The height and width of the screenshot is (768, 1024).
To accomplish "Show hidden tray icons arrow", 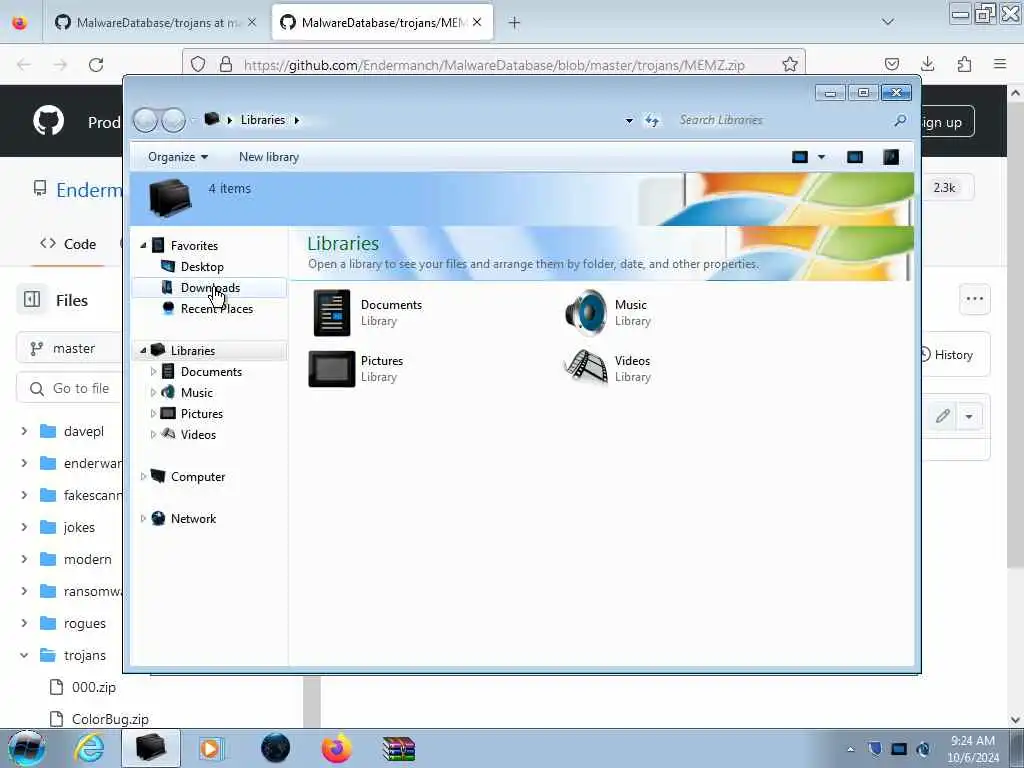I will coord(850,749).
